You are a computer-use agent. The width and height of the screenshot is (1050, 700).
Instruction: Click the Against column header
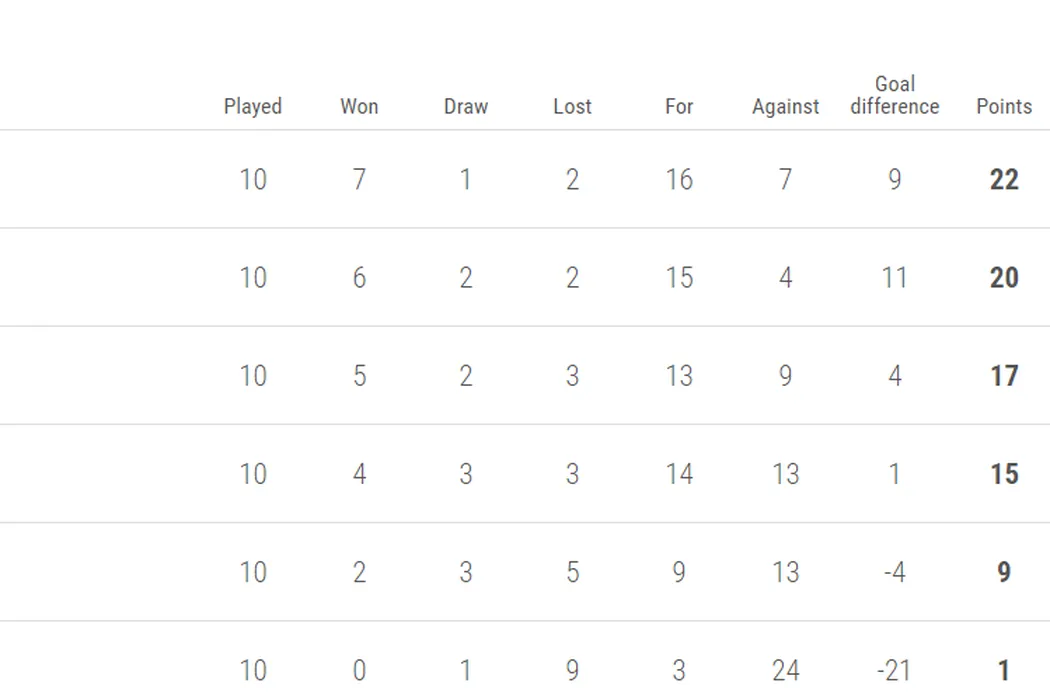click(x=785, y=107)
